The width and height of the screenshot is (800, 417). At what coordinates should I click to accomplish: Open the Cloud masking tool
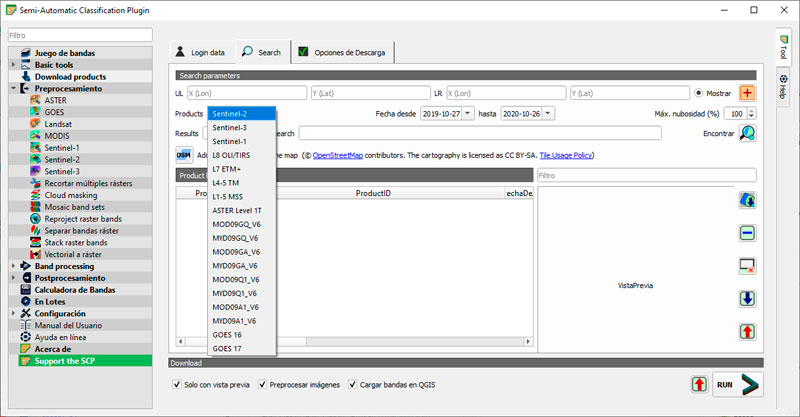pos(70,195)
